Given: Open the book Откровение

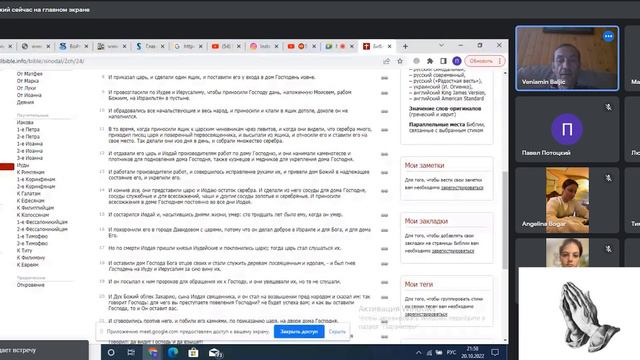Looking at the screenshot, I should [x=31, y=285].
